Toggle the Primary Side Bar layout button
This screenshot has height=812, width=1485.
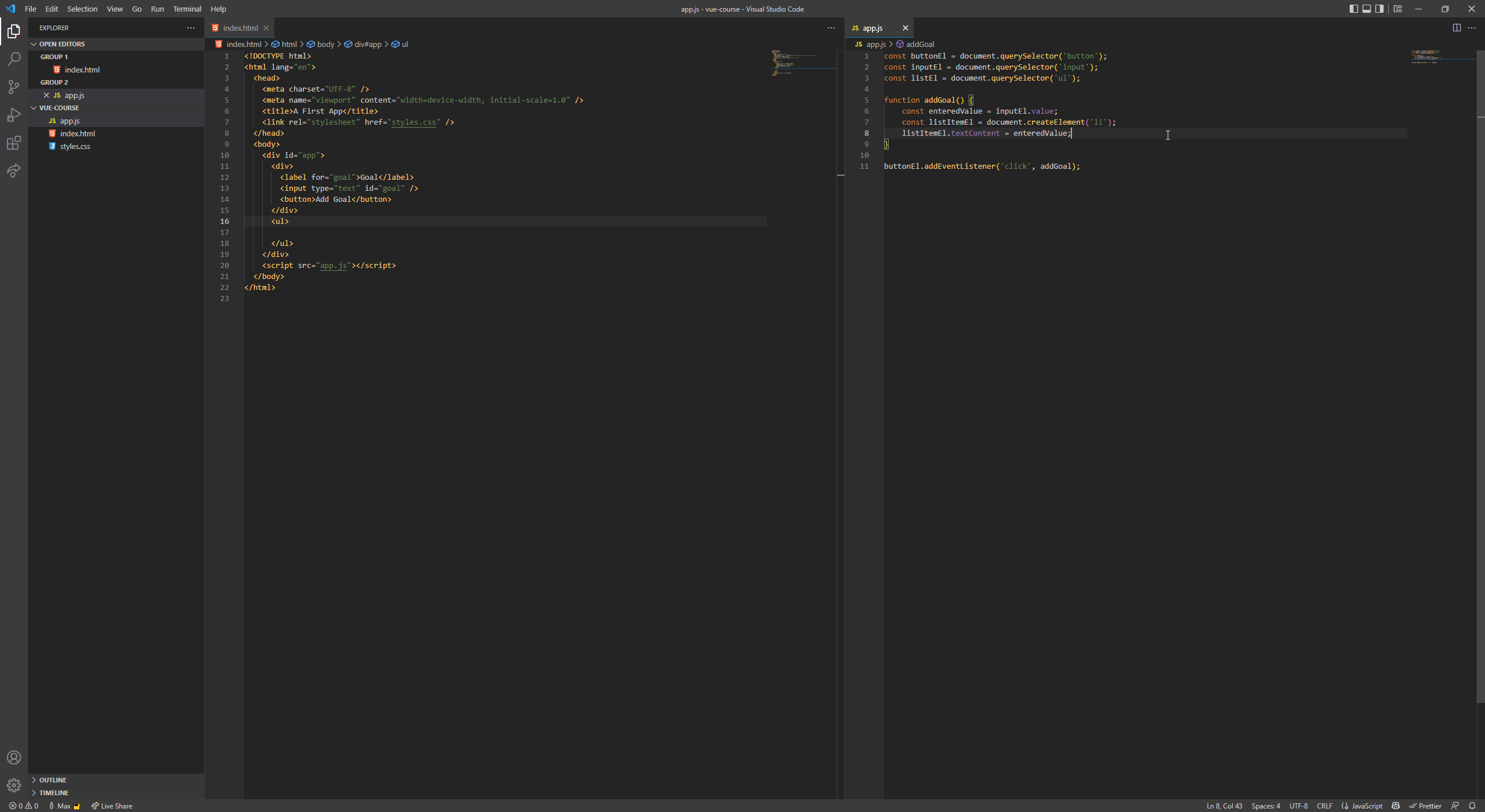click(1353, 9)
